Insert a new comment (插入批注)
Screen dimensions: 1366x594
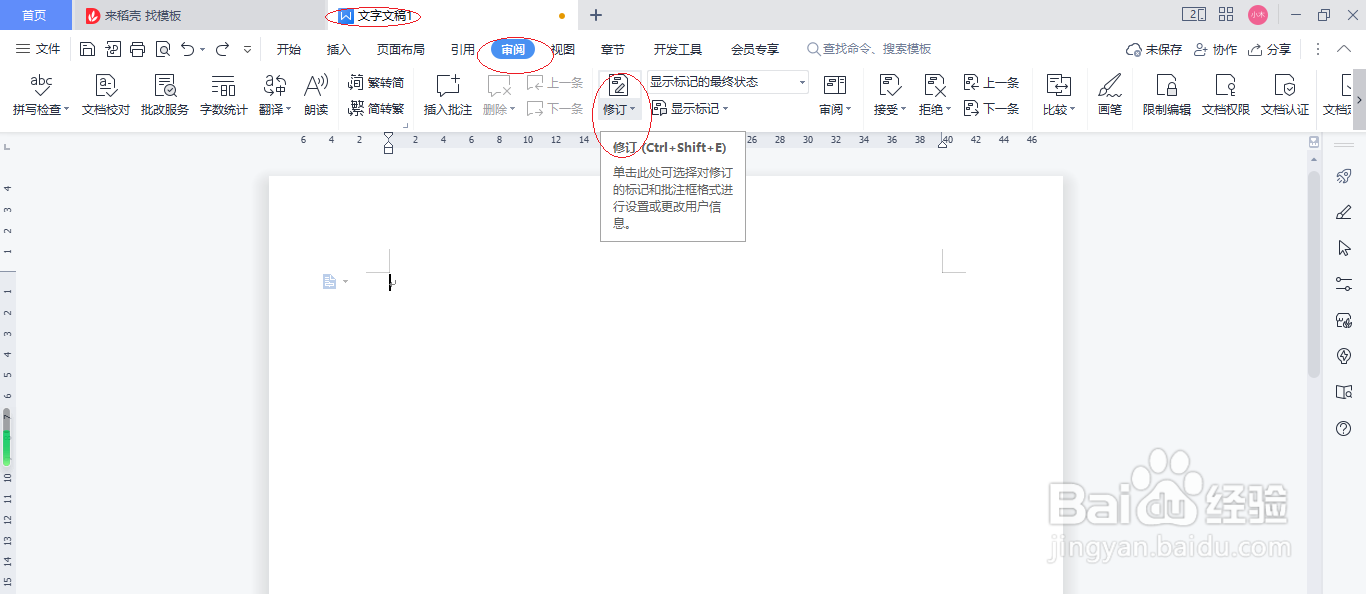pos(446,95)
